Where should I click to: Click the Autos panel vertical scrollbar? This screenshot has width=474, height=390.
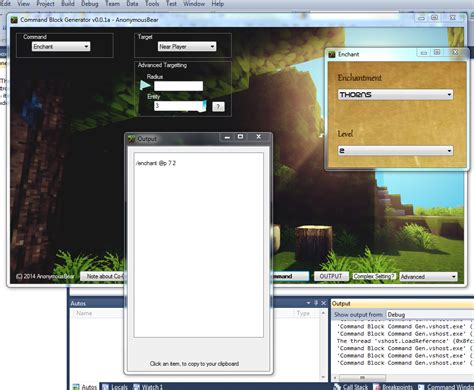(323, 345)
